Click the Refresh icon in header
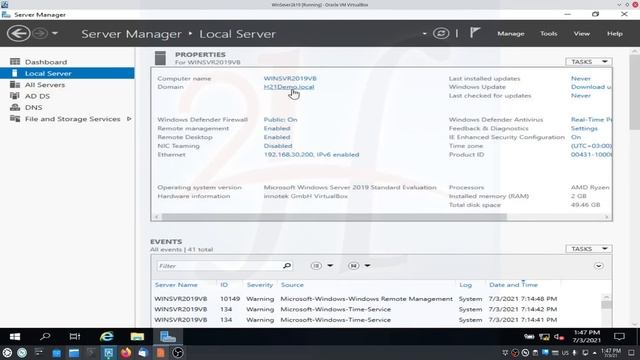Viewport: 640px width, 360px height. [441, 33]
